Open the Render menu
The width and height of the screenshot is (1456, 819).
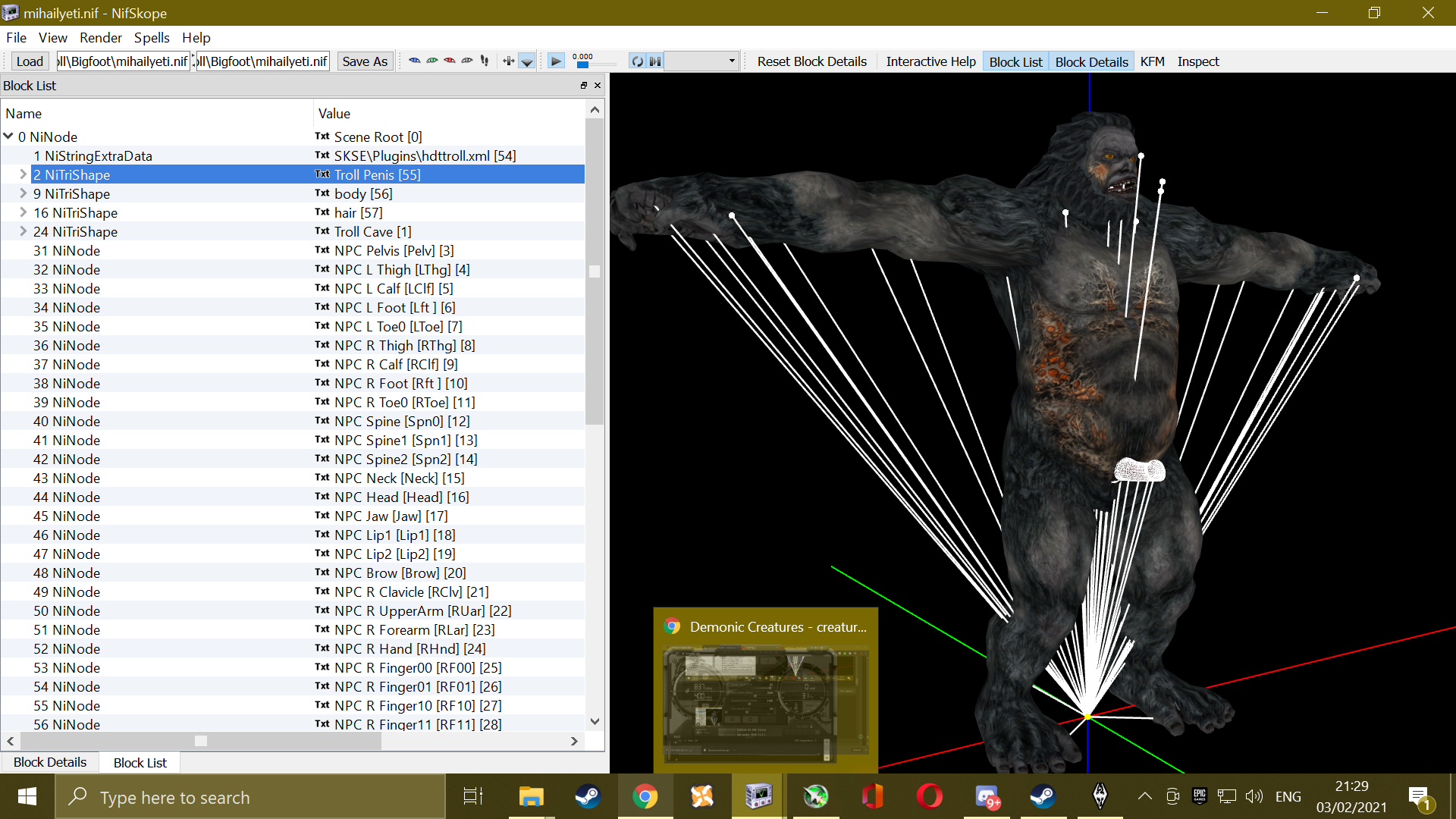[101, 37]
